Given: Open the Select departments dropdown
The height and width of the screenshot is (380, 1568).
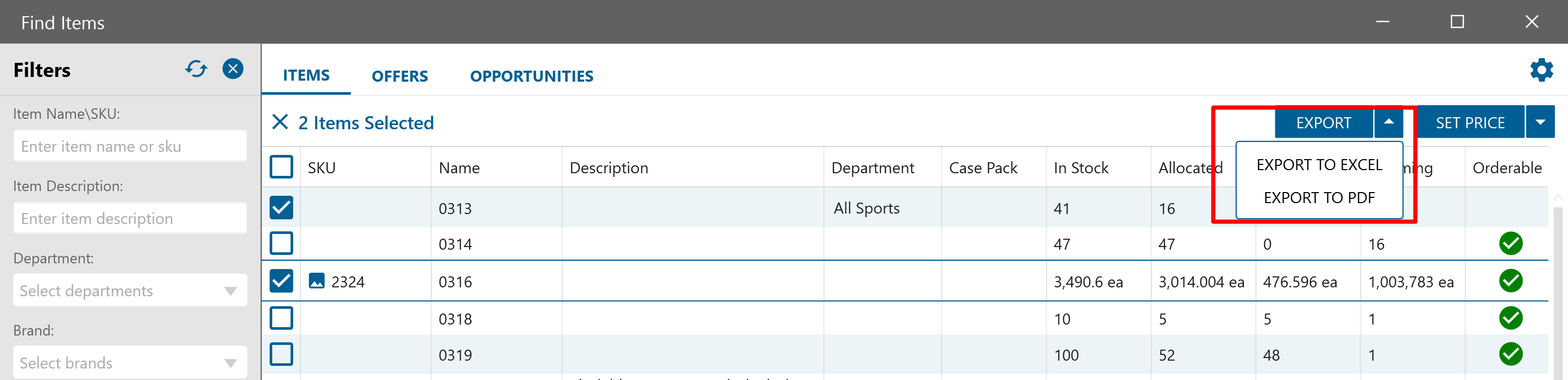Looking at the screenshot, I should tap(130, 290).
